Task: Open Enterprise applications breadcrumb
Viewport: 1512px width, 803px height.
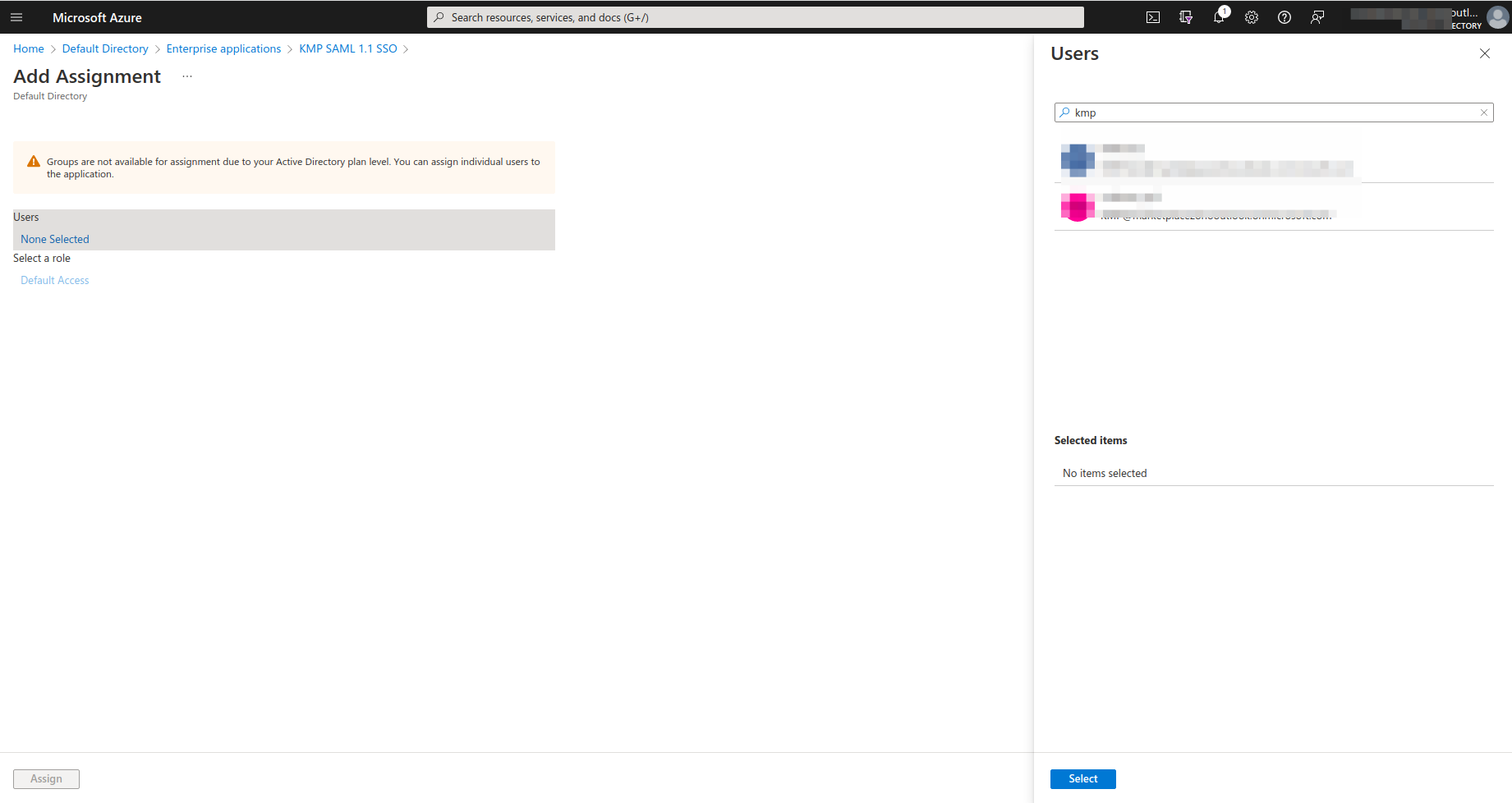Action: 223,48
